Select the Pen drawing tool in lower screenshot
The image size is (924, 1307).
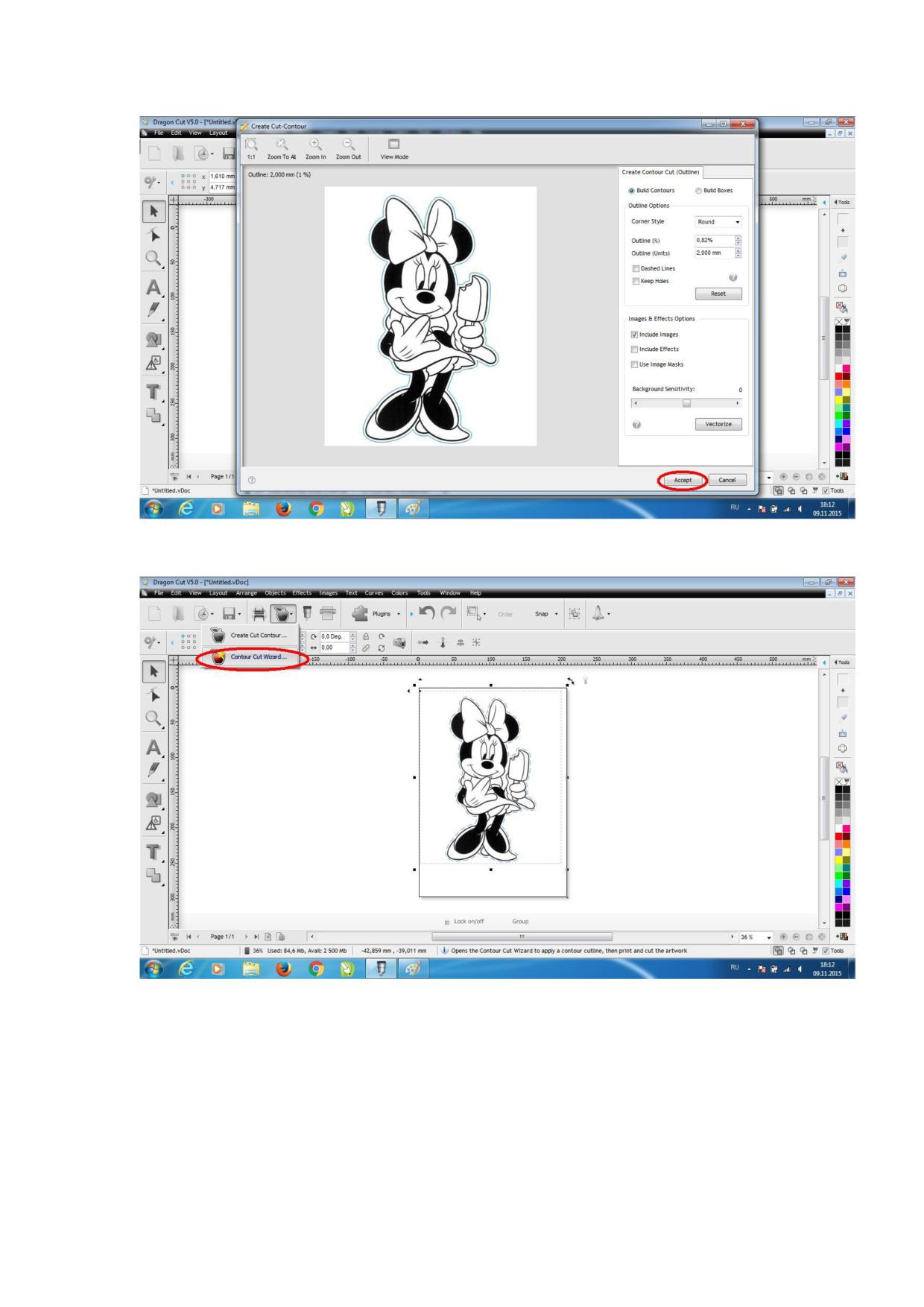(x=154, y=770)
